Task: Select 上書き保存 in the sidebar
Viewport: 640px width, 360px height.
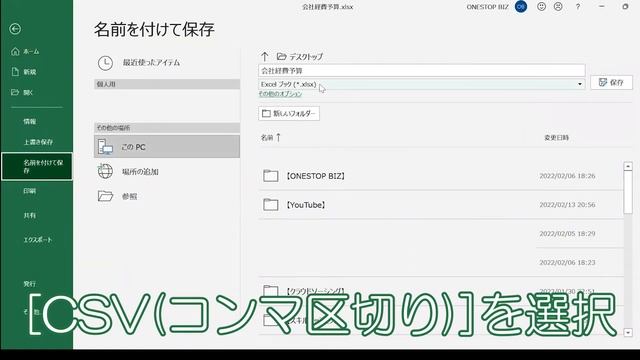Action: (38, 142)
